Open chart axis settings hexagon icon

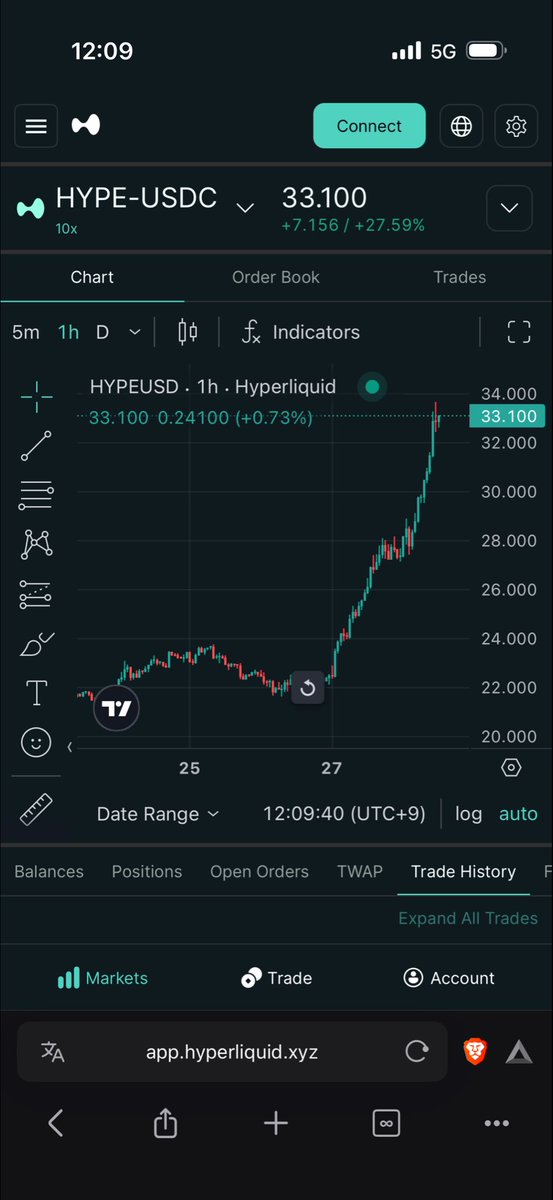pos(511,768)
